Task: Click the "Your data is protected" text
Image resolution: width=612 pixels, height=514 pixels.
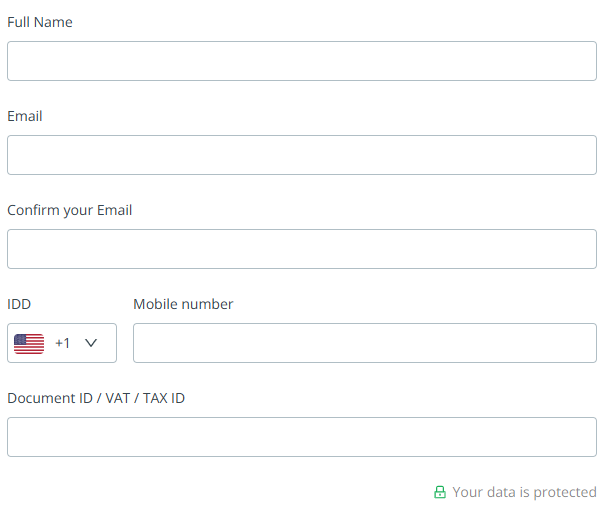Action: point(524,492)
